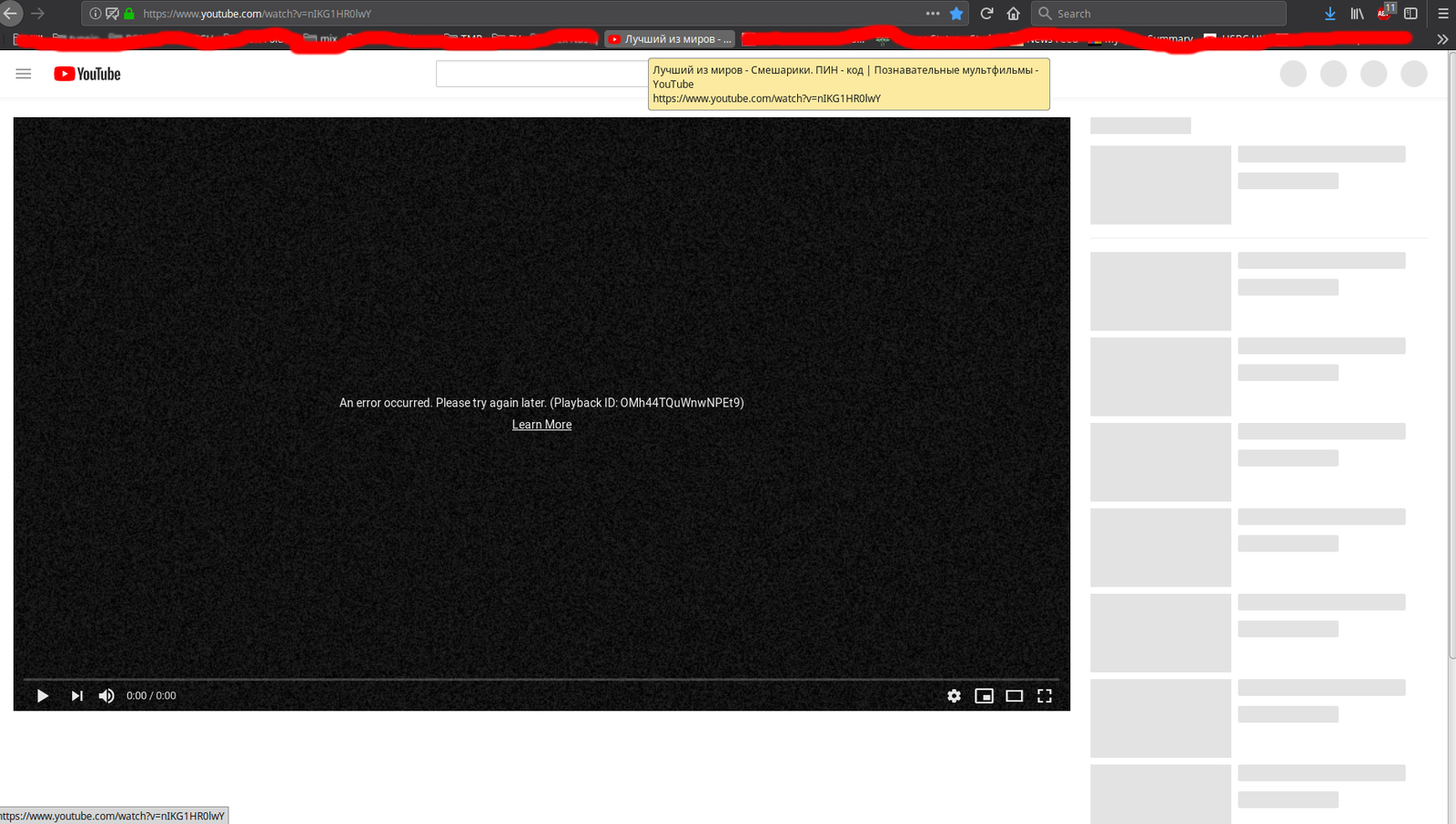Click the video progress bar
This screenshot has width=1456, height=824.
(541, 678)
